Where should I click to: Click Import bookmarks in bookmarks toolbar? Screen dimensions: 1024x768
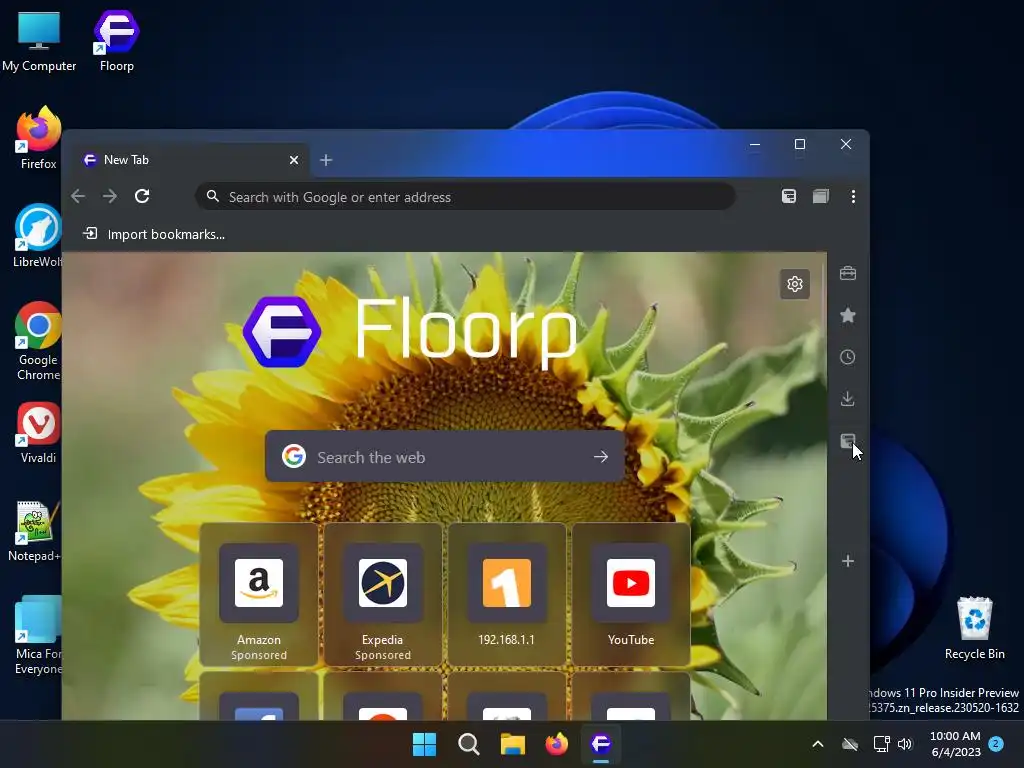154,234
